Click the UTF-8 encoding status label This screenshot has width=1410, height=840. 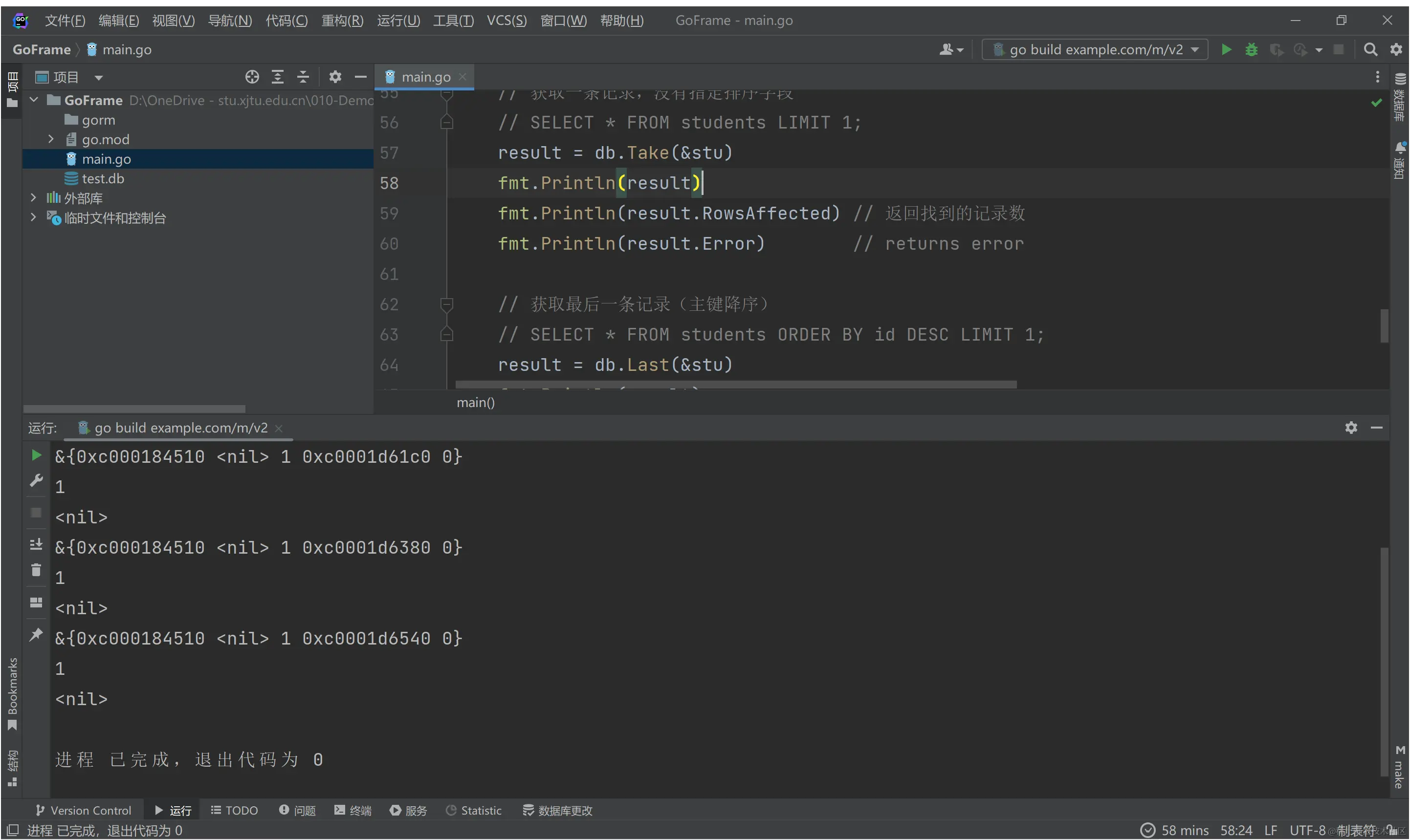(1307, 830)
